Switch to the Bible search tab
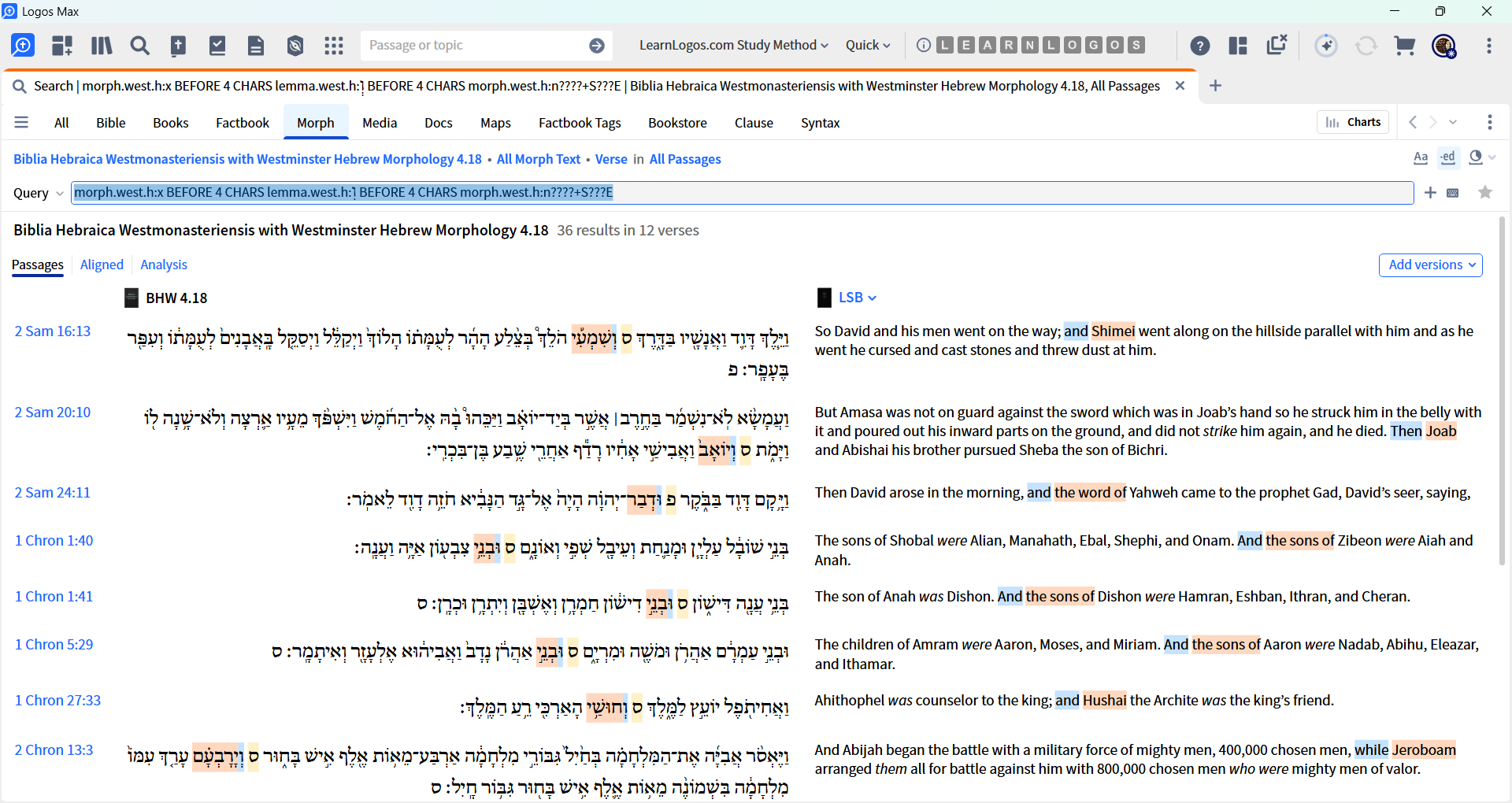This screenshot has height=803, width=1512. (111, 123)
